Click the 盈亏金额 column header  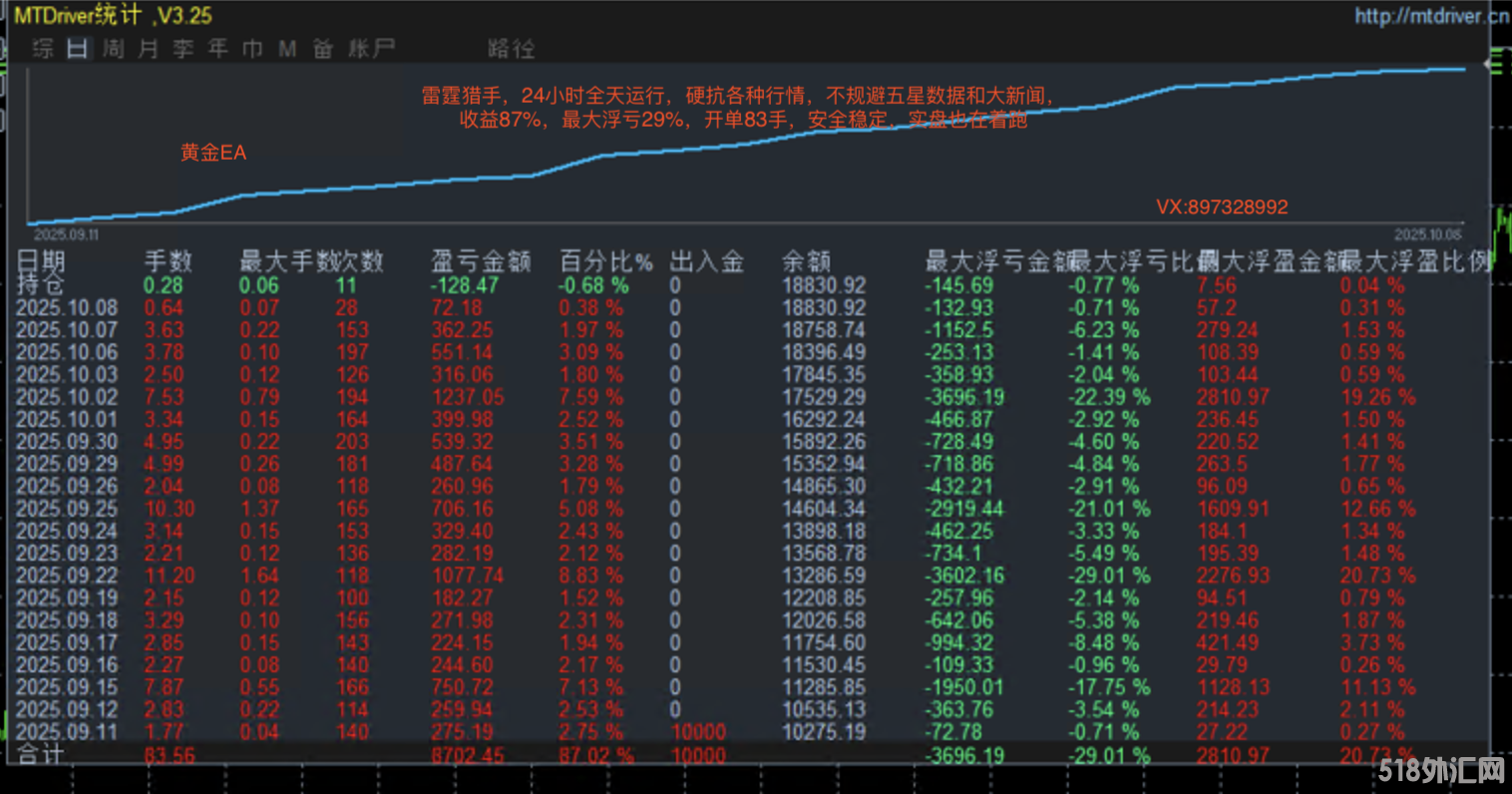[x=481, y=262]
